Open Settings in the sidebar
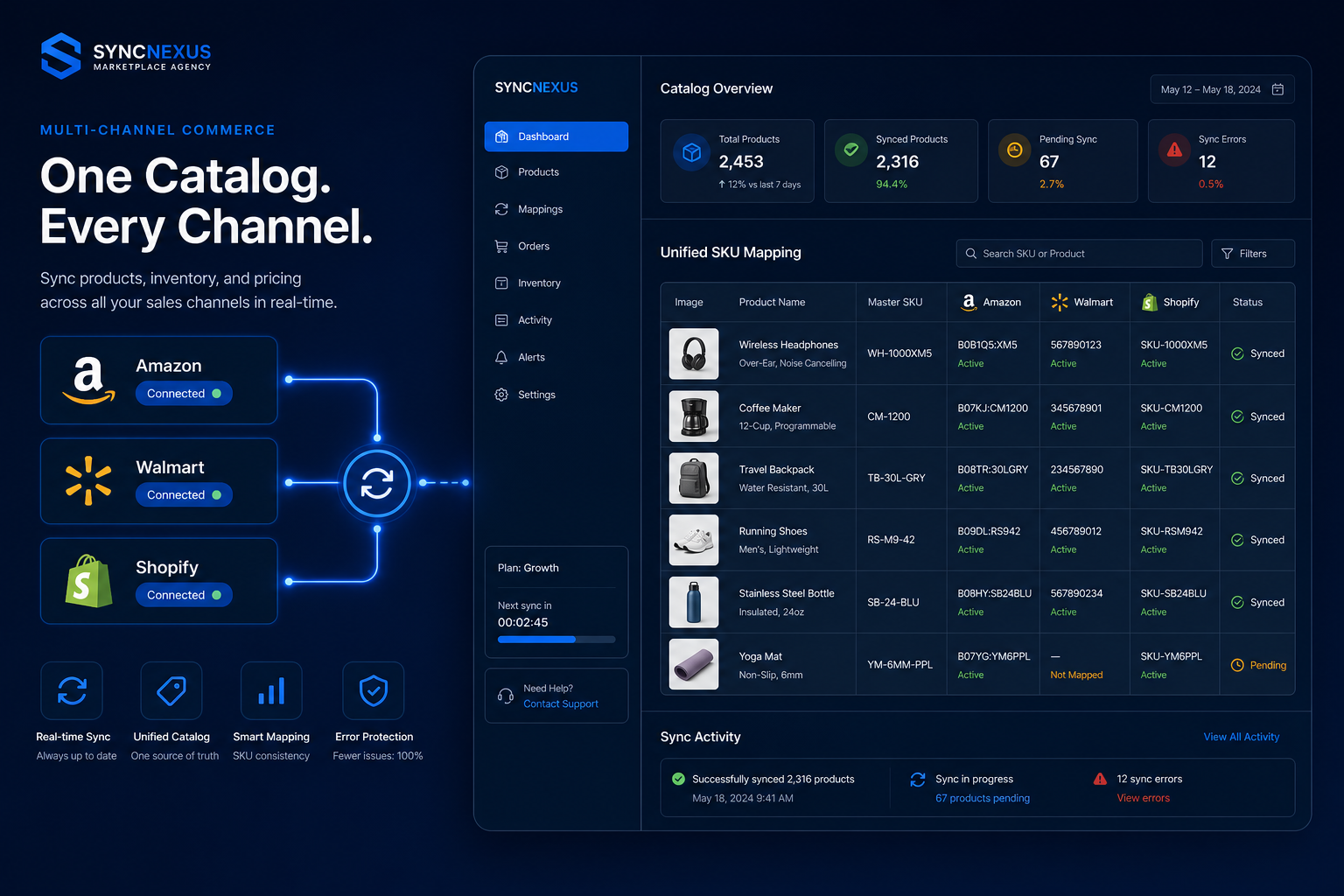 [556, 395]
